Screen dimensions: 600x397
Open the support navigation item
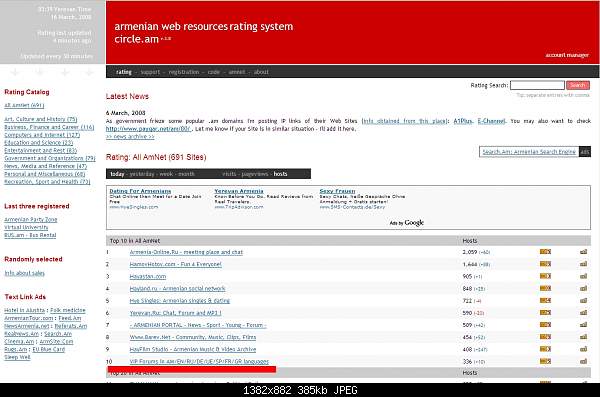[150, 72]
